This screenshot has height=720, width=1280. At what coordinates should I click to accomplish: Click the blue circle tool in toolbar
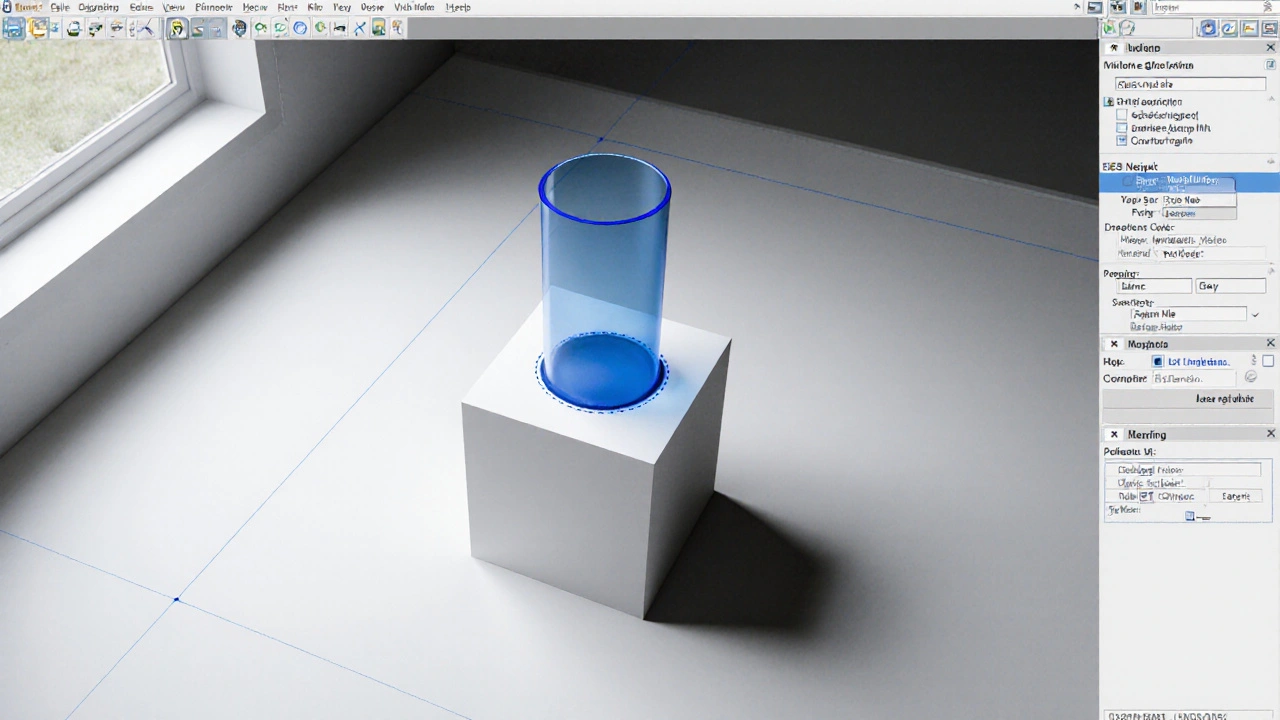300,28
